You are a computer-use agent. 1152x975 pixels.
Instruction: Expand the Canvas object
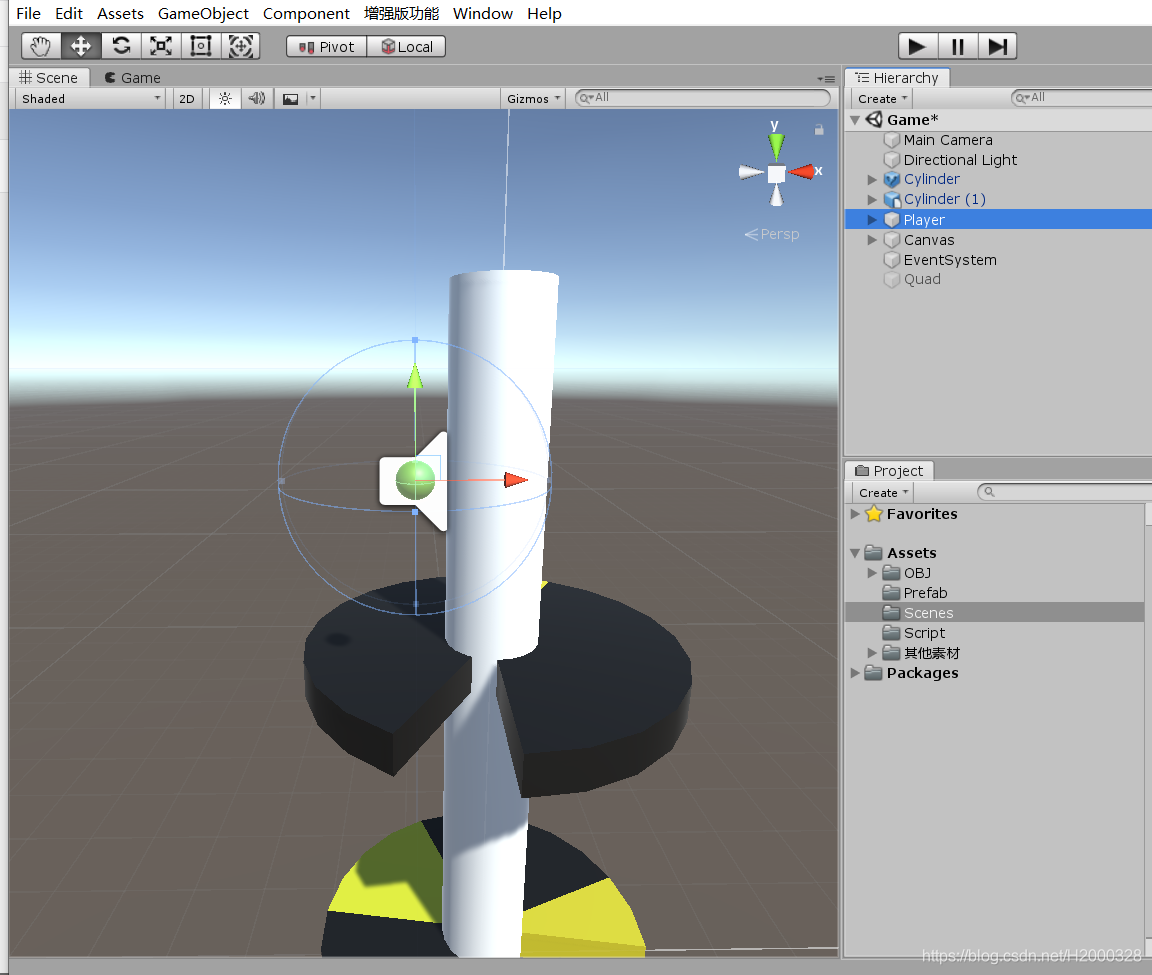[872, 240]
